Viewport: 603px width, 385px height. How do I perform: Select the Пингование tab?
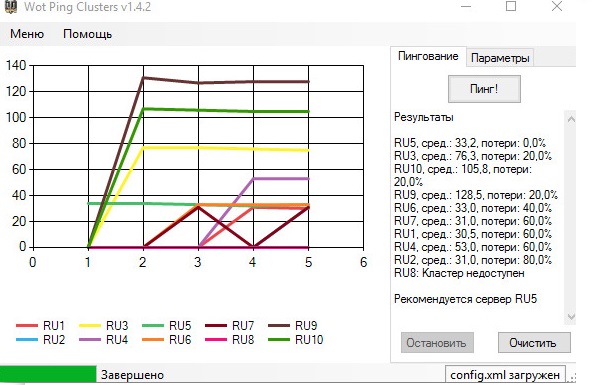[428, 57]
